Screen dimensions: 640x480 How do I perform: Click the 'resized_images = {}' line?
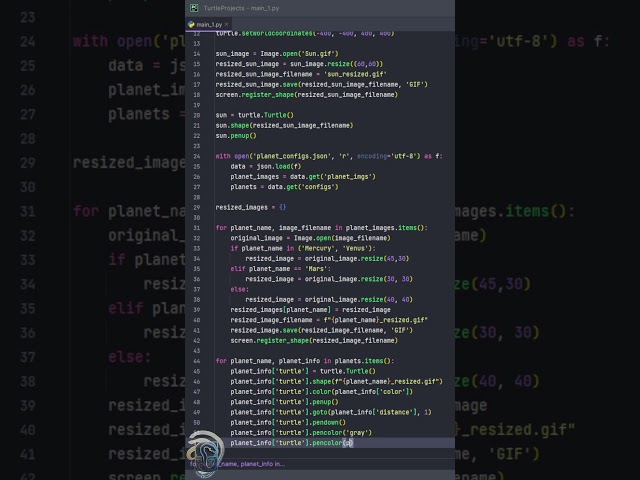(x=251, y=207)
